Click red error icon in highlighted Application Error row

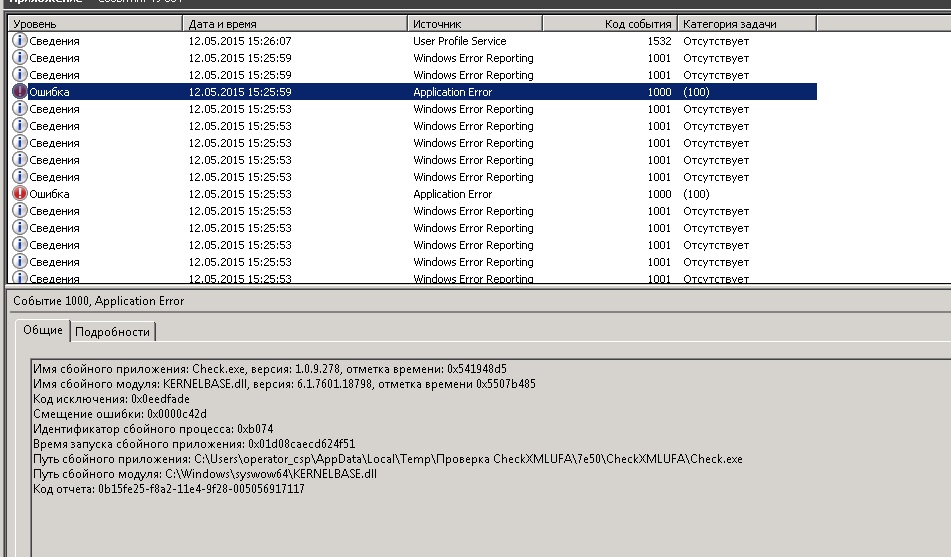tap(20, 92)
